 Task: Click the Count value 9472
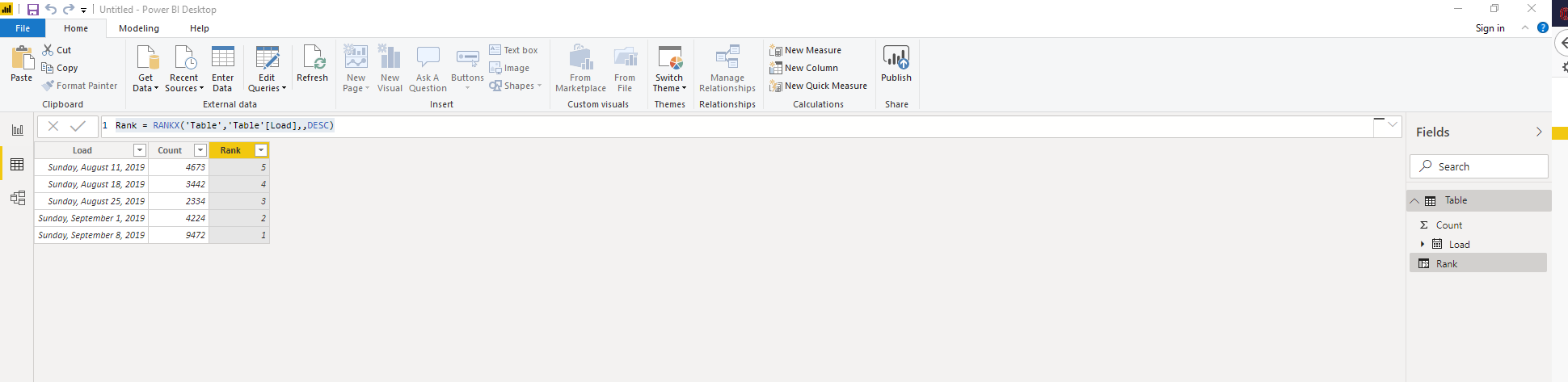tap(179, 235)
